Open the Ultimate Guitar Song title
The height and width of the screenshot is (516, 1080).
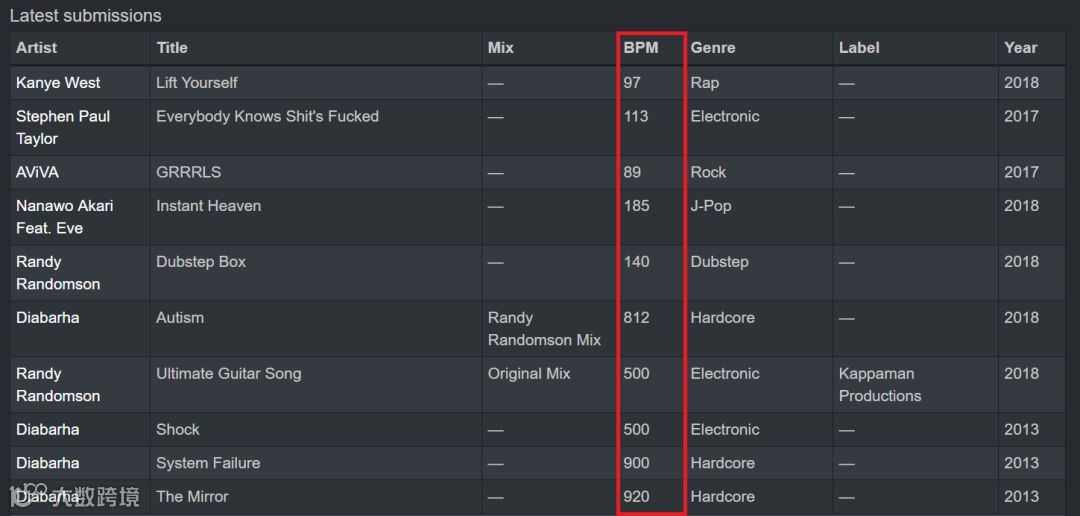coord(229,373)
